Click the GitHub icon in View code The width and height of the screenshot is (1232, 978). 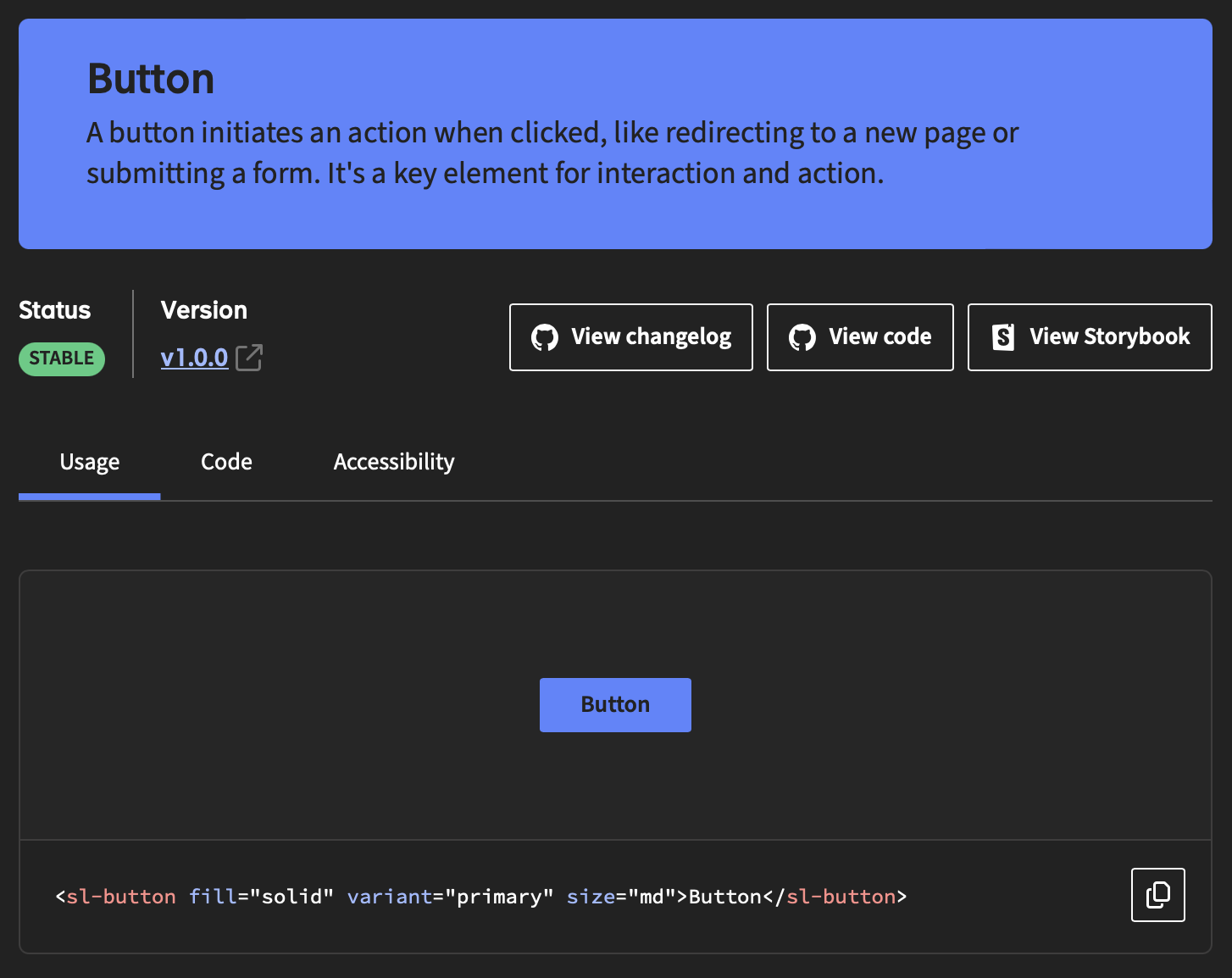tap(802, 337)
